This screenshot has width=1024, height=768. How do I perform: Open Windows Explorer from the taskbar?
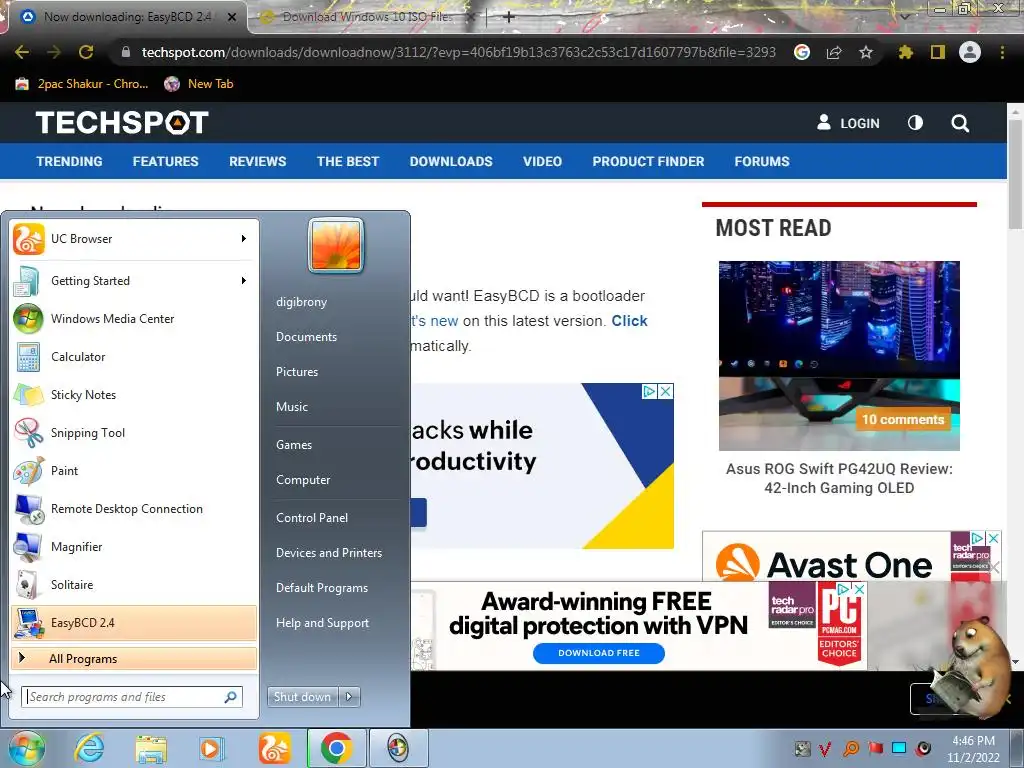(151, 748)
